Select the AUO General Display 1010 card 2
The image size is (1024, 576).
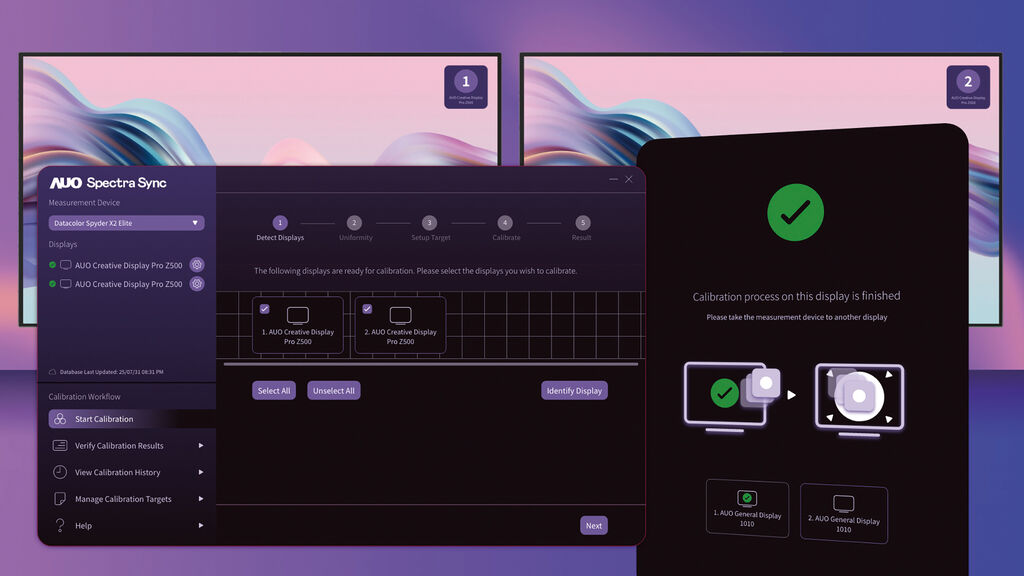(x=843, y=513)
